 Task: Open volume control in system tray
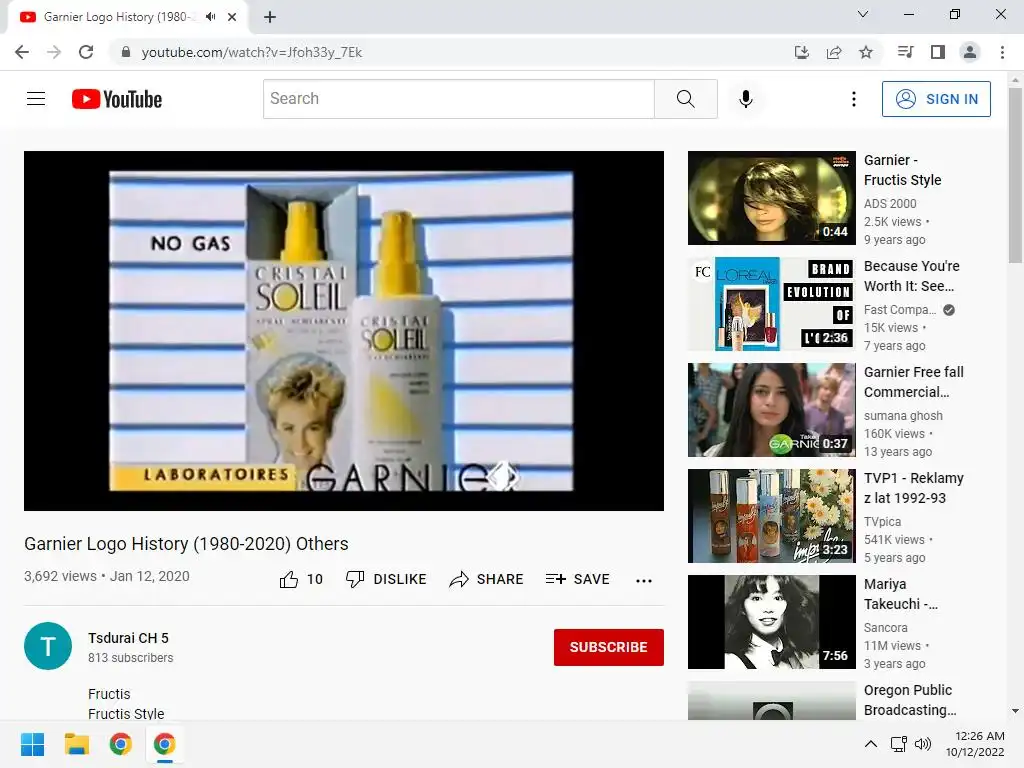pyautogui.click(x=922, y=744)
